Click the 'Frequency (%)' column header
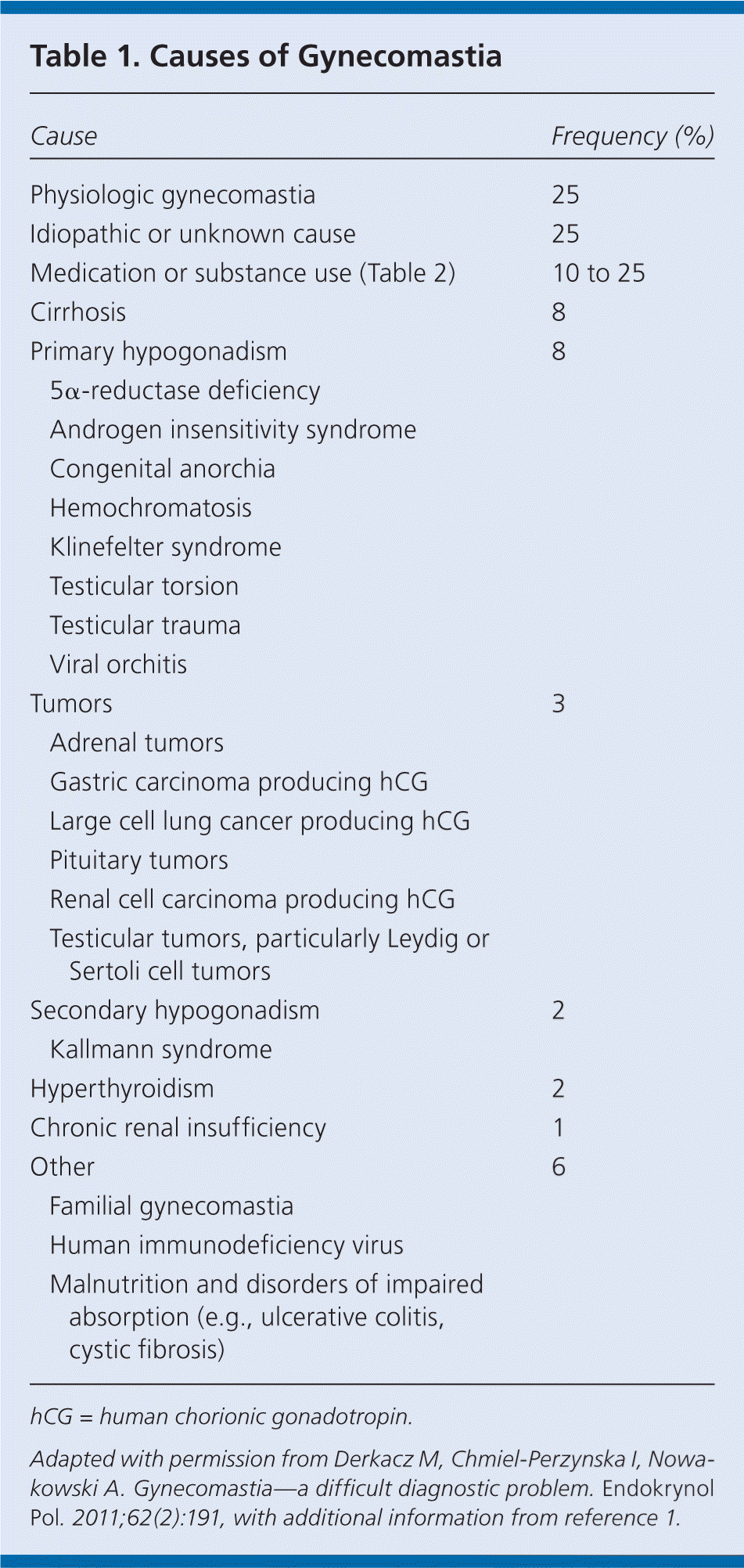Viewport: 744px width, 1568px height. pyautogui.click(x=632, y=136)
